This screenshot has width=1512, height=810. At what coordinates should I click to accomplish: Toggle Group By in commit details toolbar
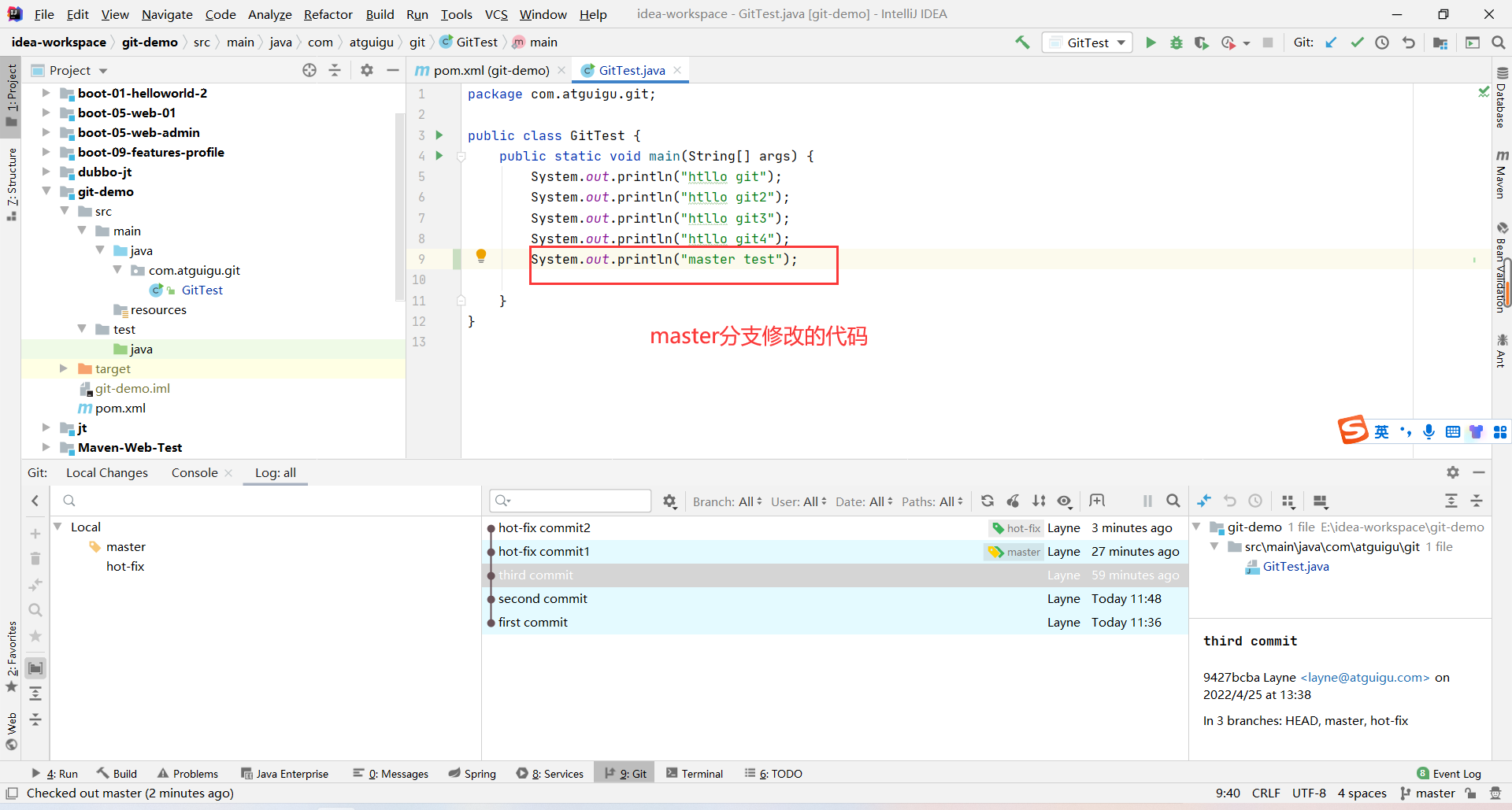(x=1288, y=501)
